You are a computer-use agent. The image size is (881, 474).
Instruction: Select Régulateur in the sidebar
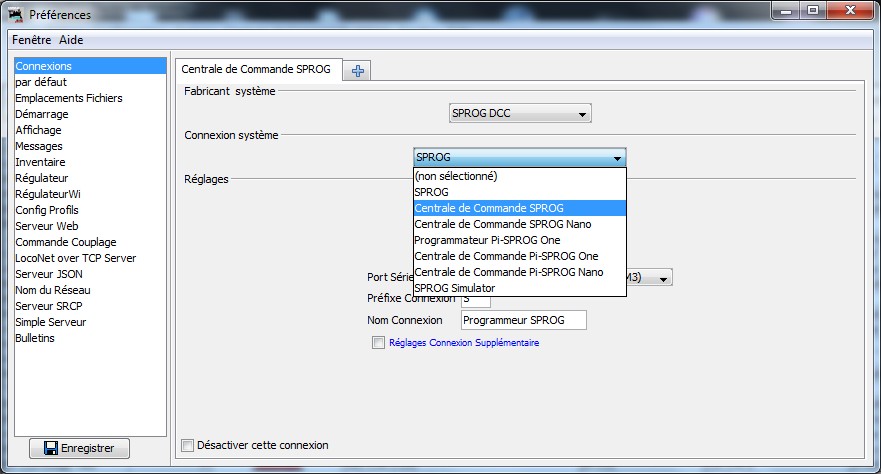point(90,178)
